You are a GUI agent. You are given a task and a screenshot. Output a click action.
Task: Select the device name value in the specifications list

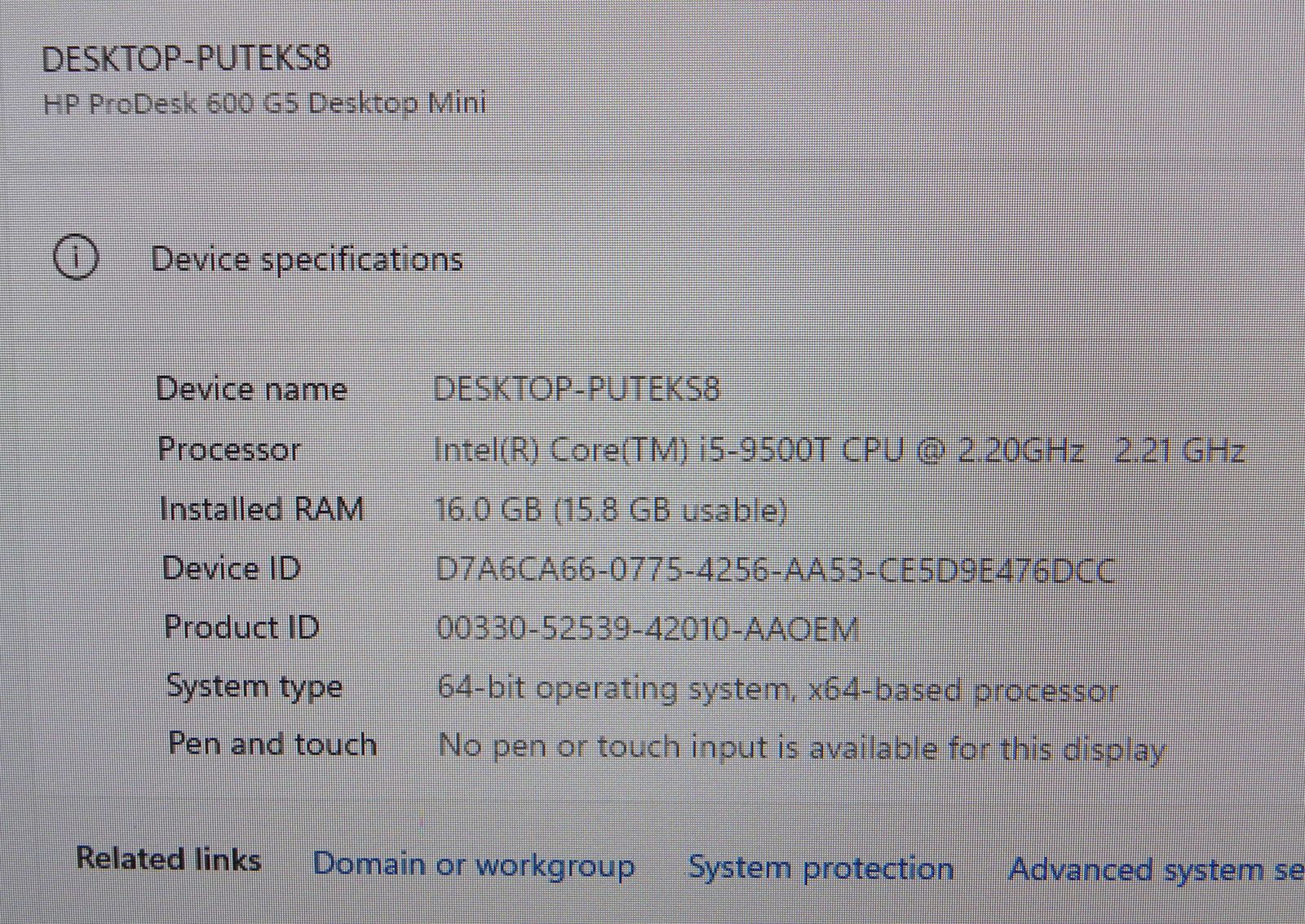point(576,389)
